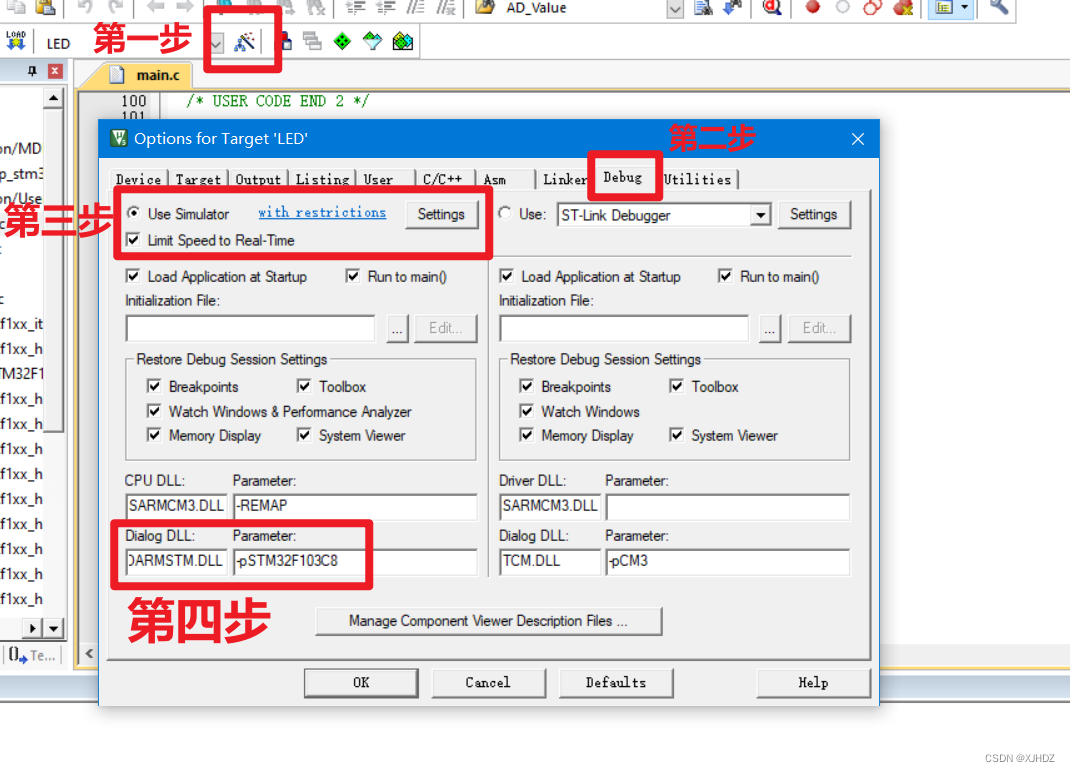Open Configuration wrench icon
This screenshot has height=772, width=1070.
tap(998, 8)
